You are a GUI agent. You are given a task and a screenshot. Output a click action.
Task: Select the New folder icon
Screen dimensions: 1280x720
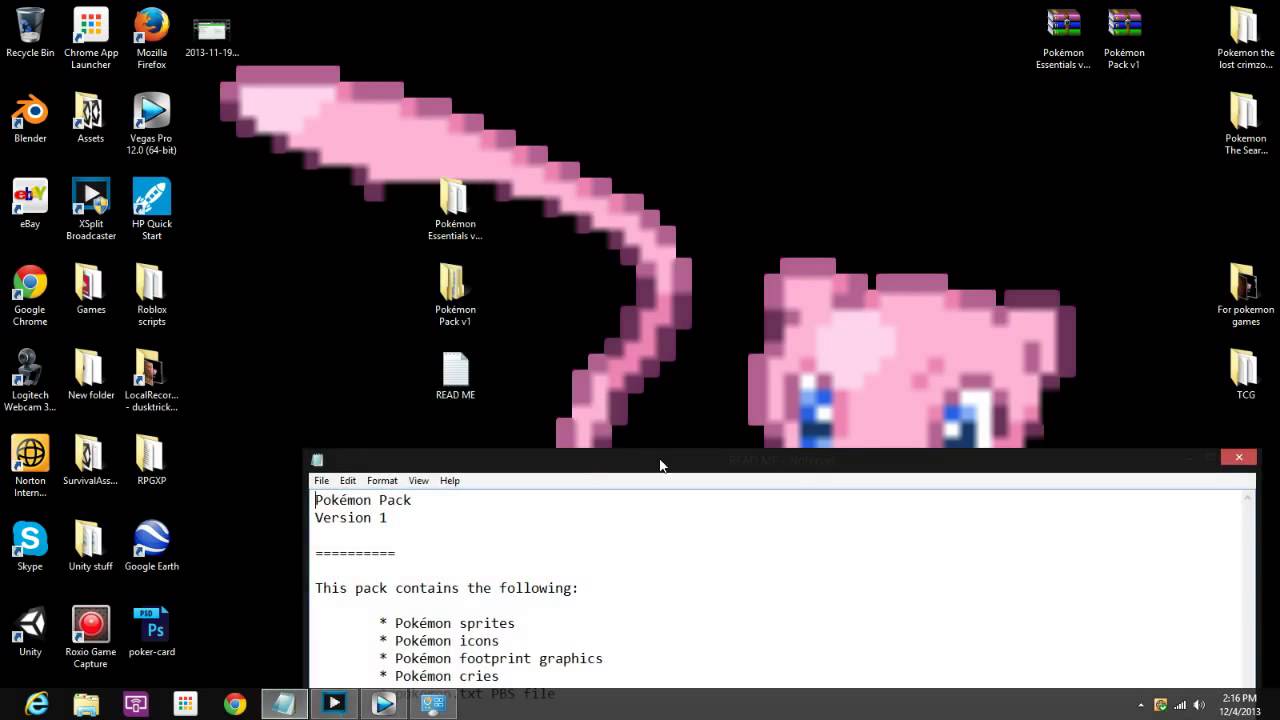91,375
